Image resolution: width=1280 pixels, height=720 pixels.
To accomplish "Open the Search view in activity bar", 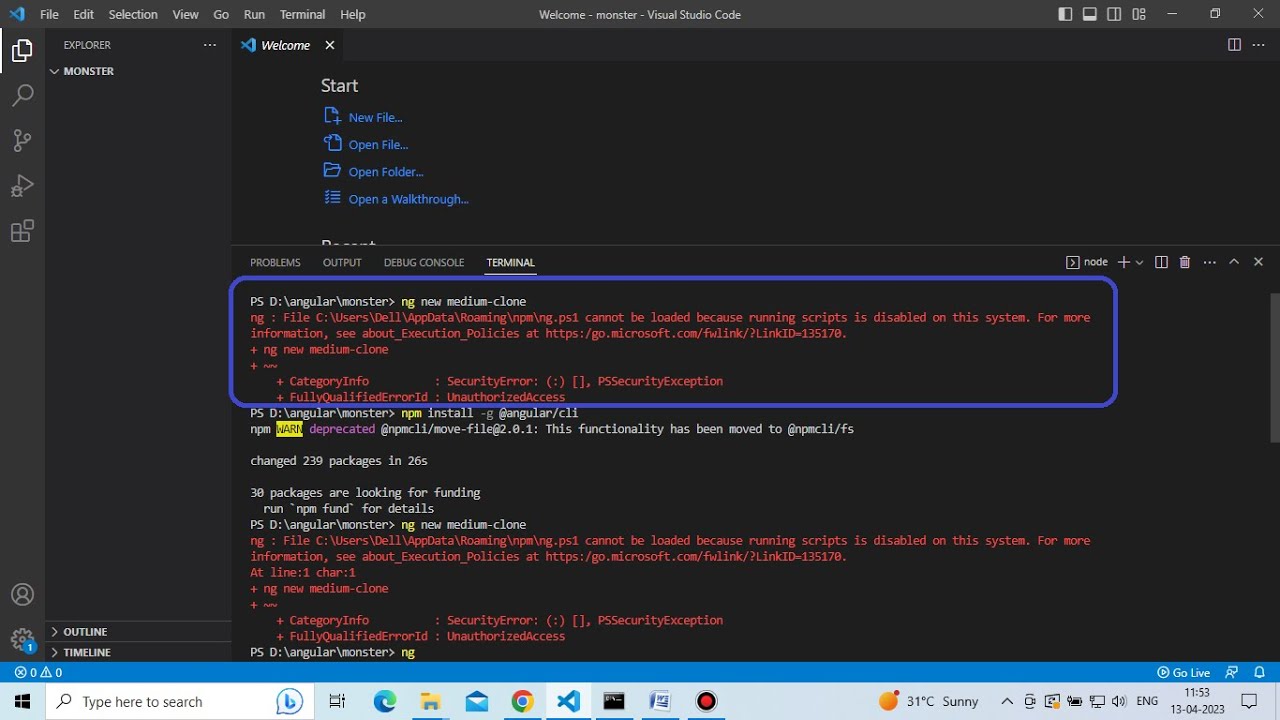I will 22,95.
